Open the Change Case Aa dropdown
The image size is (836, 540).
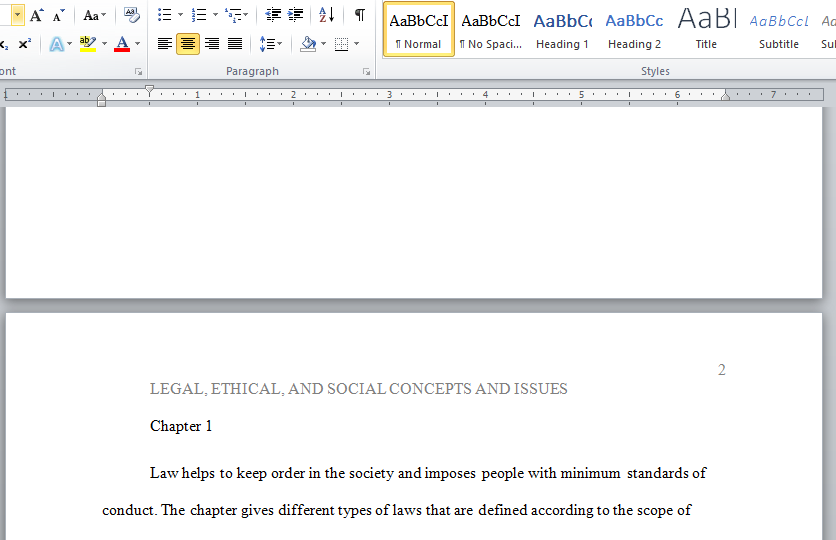(x=94, y=15)
